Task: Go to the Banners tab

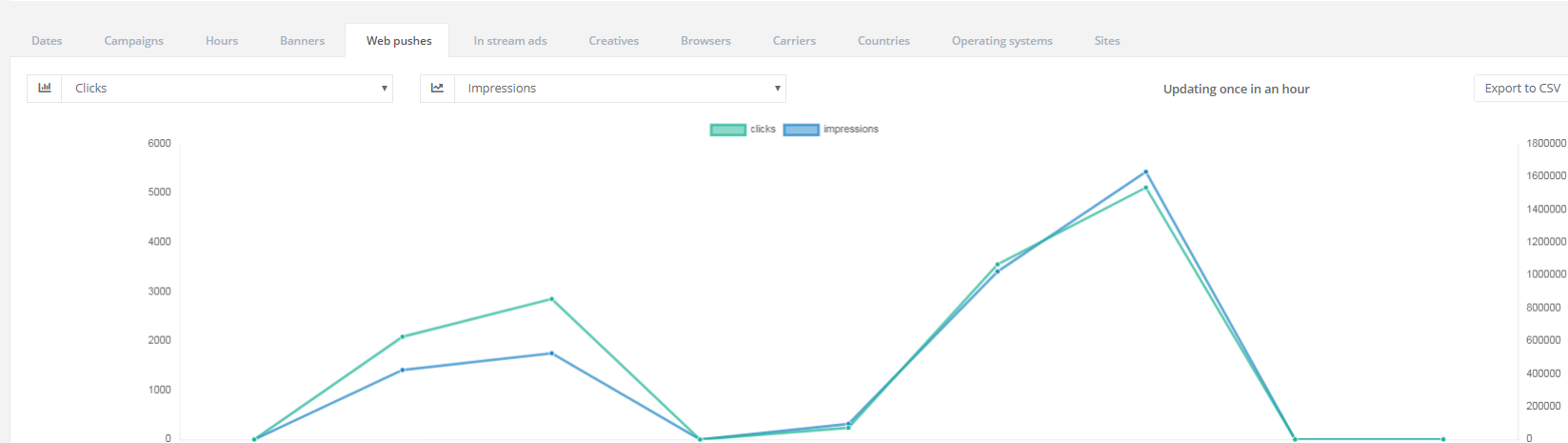Action: tap(302, 41)
